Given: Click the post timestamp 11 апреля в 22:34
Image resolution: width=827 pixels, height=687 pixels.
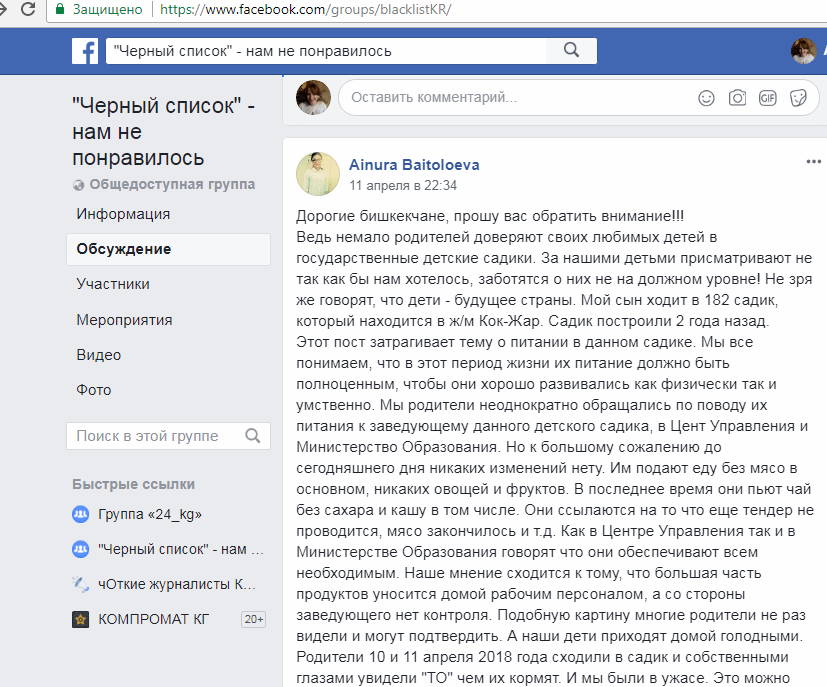Looking at the screenshot, I should (x=403, y=186).
